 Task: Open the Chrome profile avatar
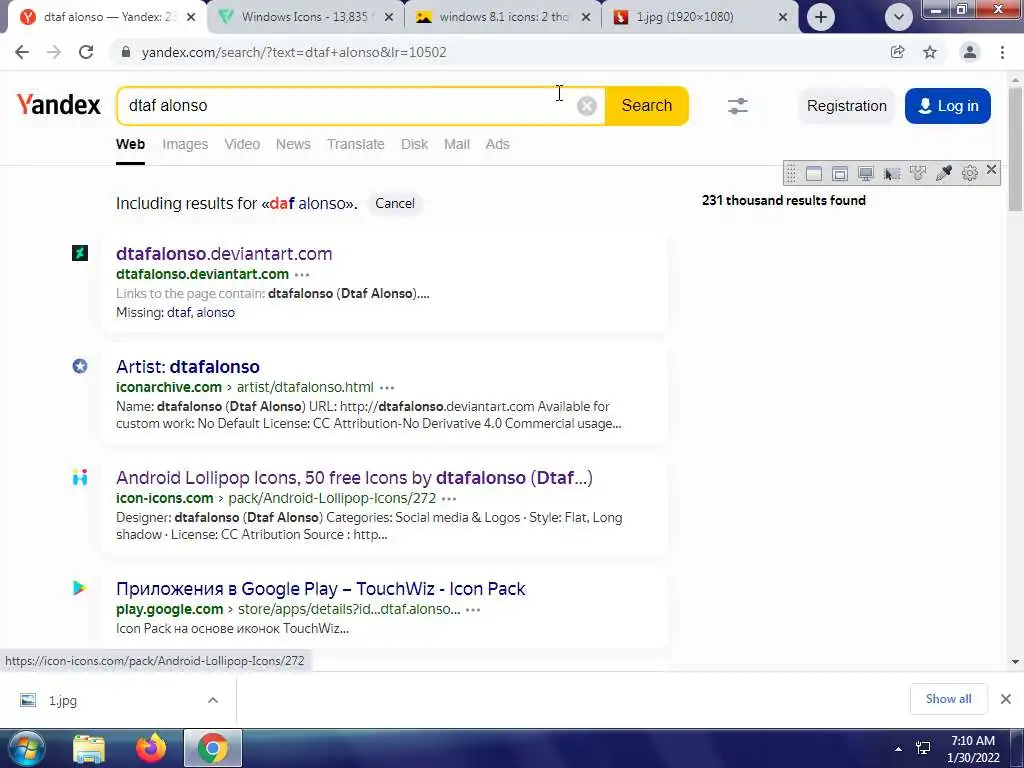pyautogui.click(x=970, y=52)
